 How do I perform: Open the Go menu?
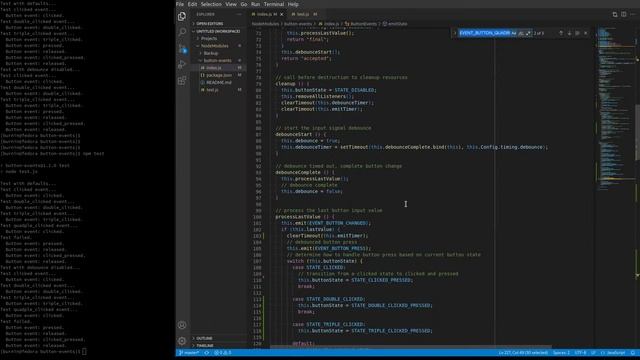[x=244, y=4]
